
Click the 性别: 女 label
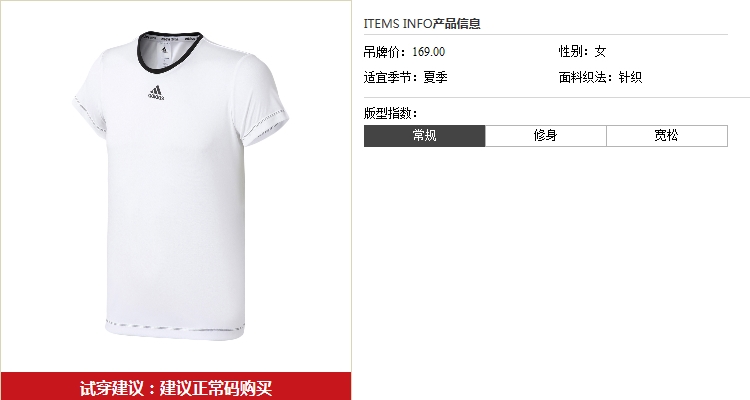coord(583,52)
